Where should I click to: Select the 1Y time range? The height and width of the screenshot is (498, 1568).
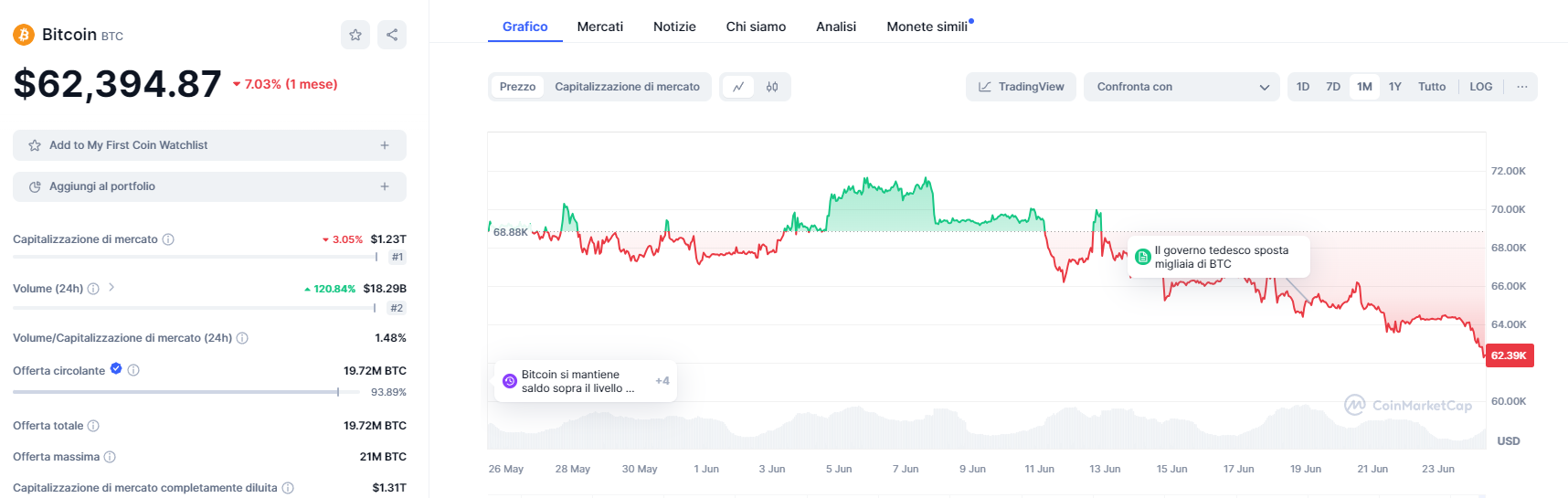coord(1395,87)
